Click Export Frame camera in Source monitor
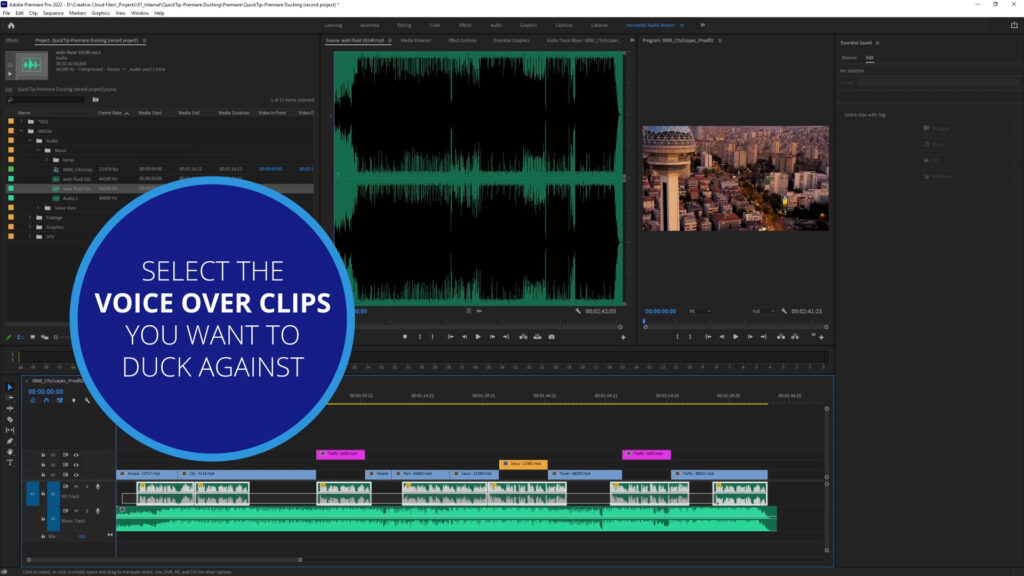The image size is (1024, 576). (552, 337)
